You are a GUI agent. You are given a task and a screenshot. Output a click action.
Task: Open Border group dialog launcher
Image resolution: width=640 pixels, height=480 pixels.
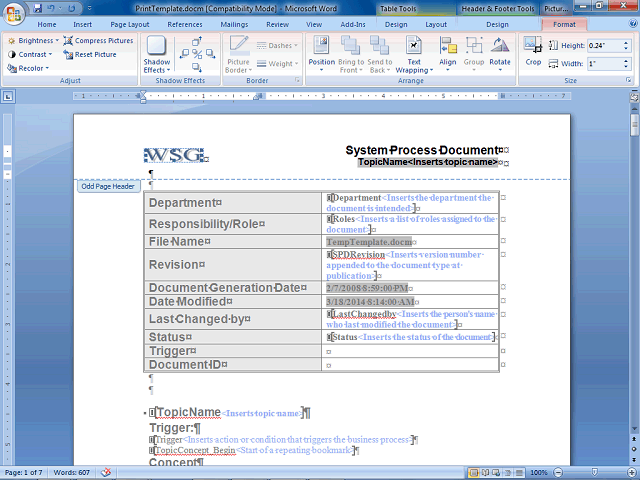(x=298, y=80)
